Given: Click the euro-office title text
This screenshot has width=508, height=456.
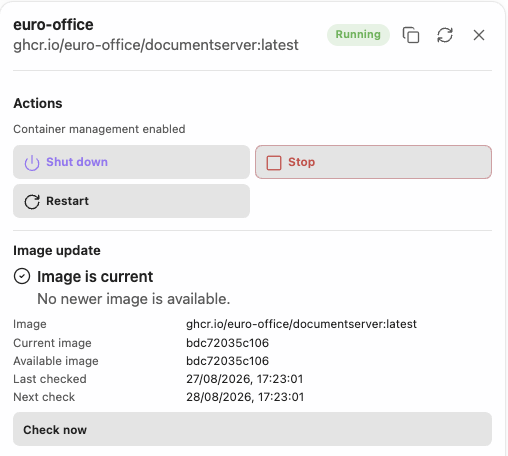Looking at the screenshot, I should click(53, 25).
